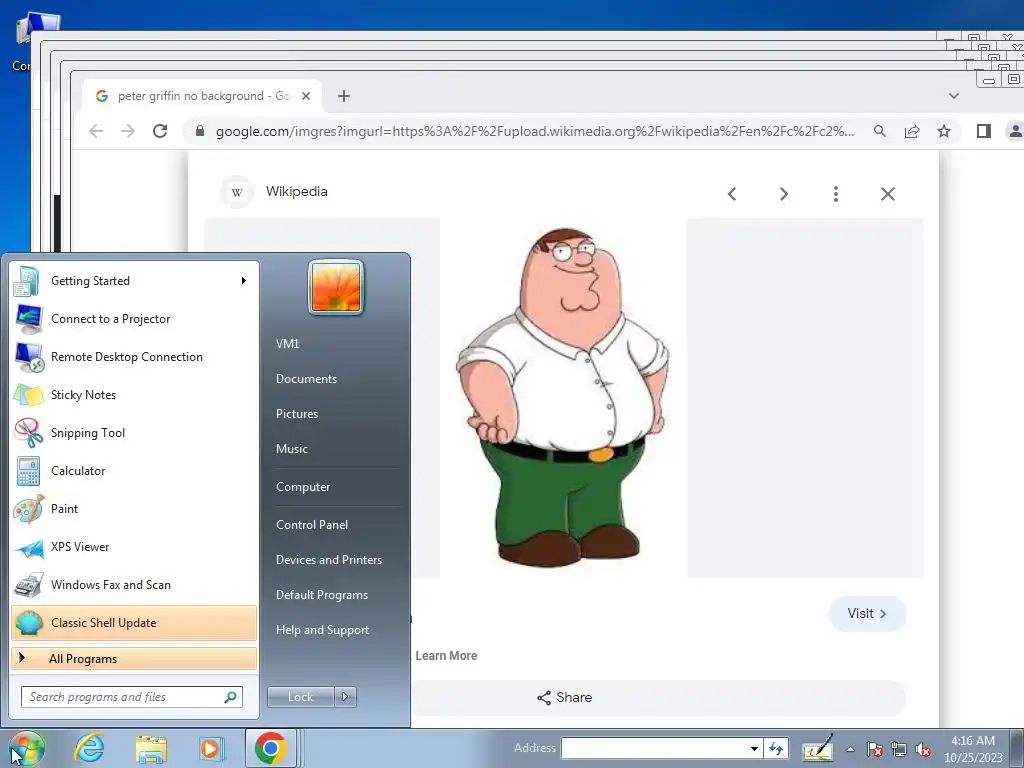Click the Paint palette icon

pyautogui.click(x=29, y=509)
